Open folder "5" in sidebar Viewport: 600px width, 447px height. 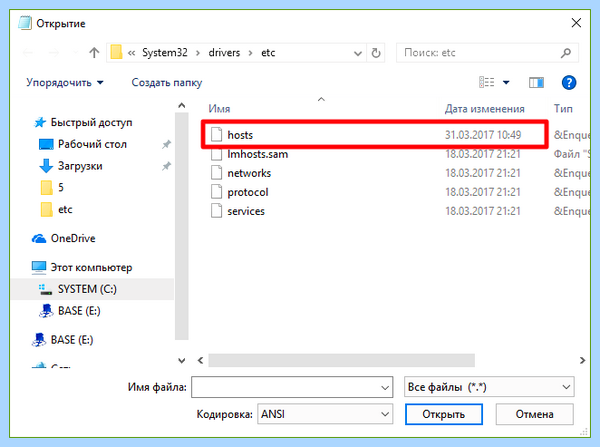(61, 188)
